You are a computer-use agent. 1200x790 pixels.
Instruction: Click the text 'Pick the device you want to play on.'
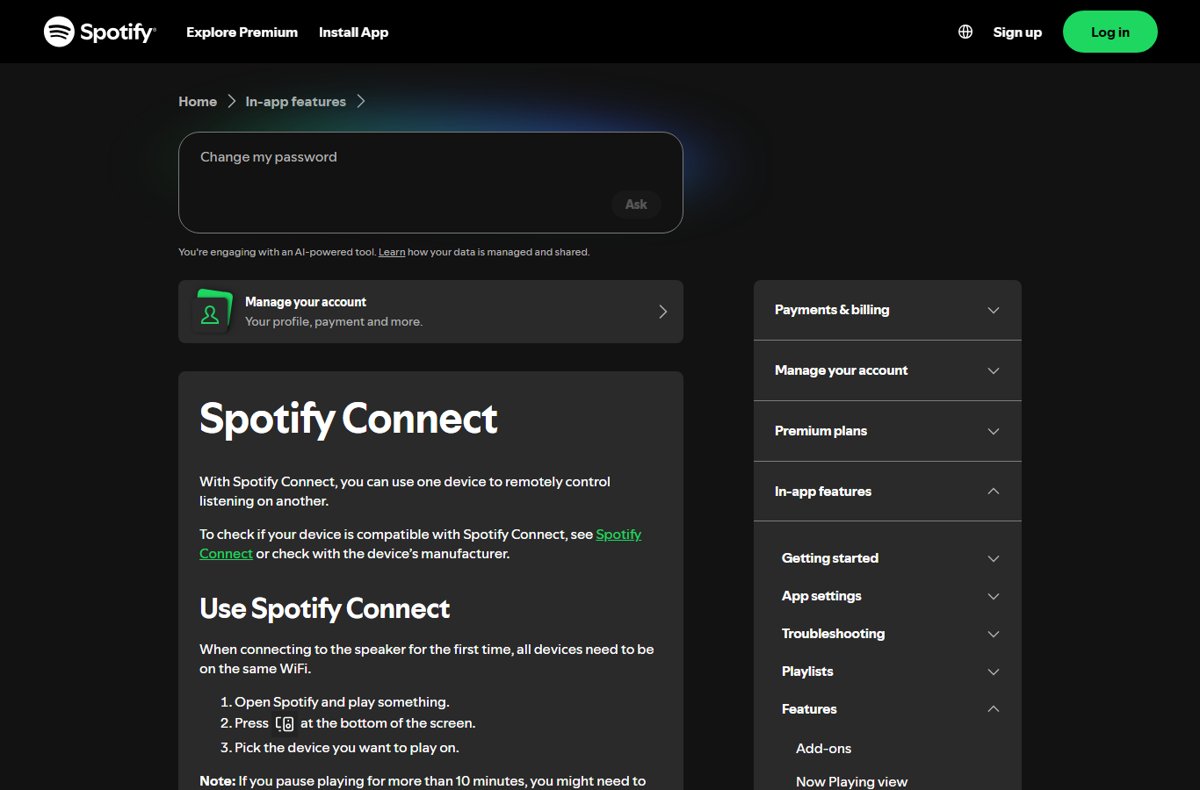(347, 747)
